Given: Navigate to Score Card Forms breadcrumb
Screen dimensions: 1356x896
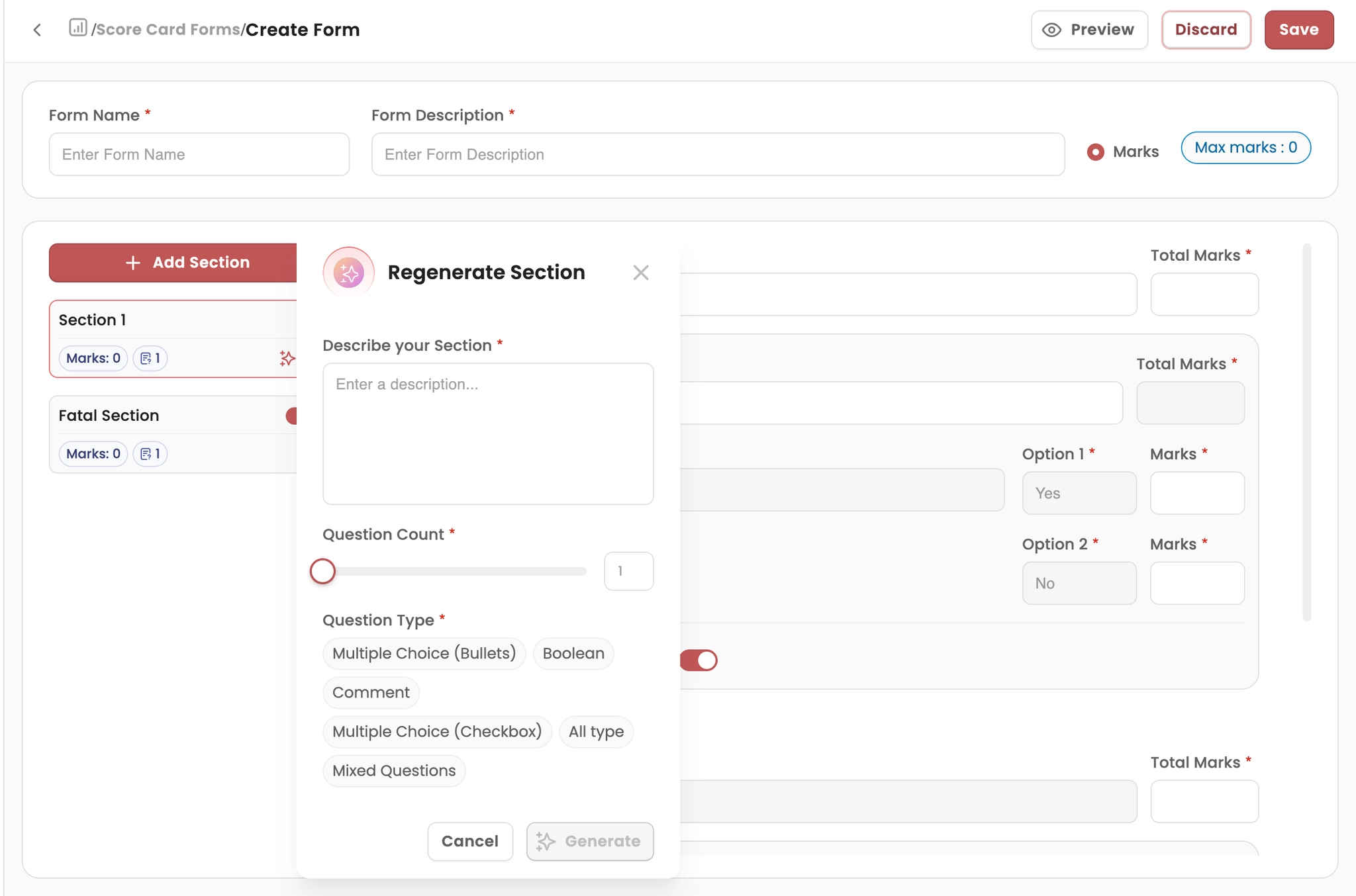Looking at the screenshot, I should click(168, 30).
